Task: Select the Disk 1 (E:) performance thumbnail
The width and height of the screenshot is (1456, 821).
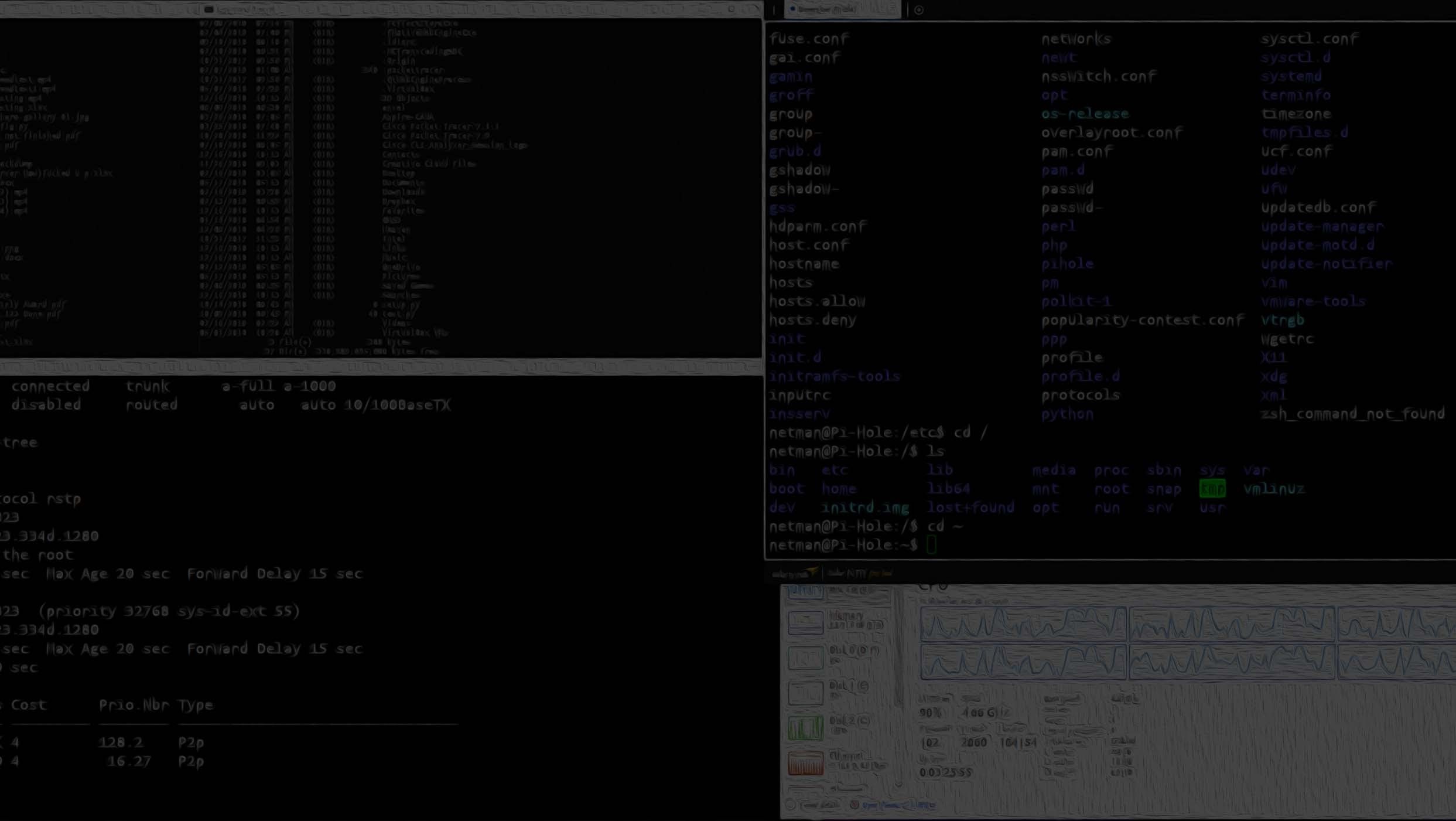Action: click(x=805, y=693)
